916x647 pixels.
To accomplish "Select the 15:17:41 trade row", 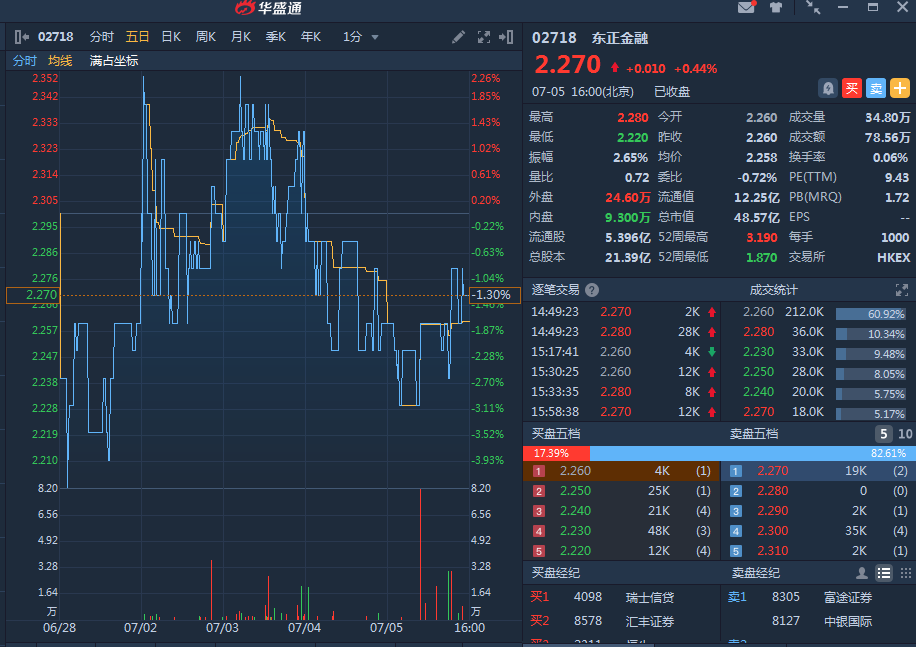I will coord(623,352).
